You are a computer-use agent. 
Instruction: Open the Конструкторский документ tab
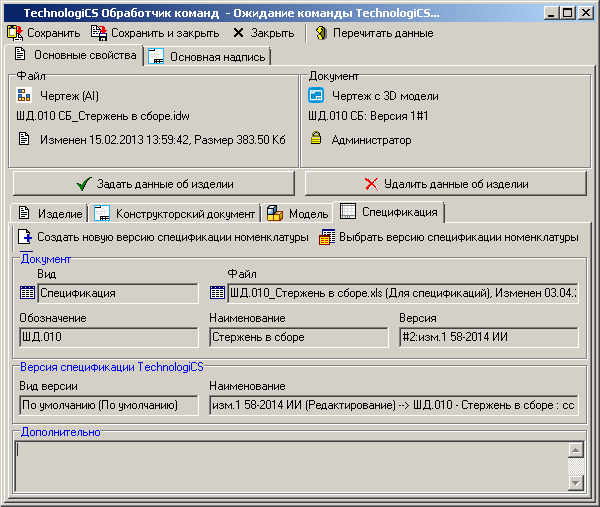point(176,214)
